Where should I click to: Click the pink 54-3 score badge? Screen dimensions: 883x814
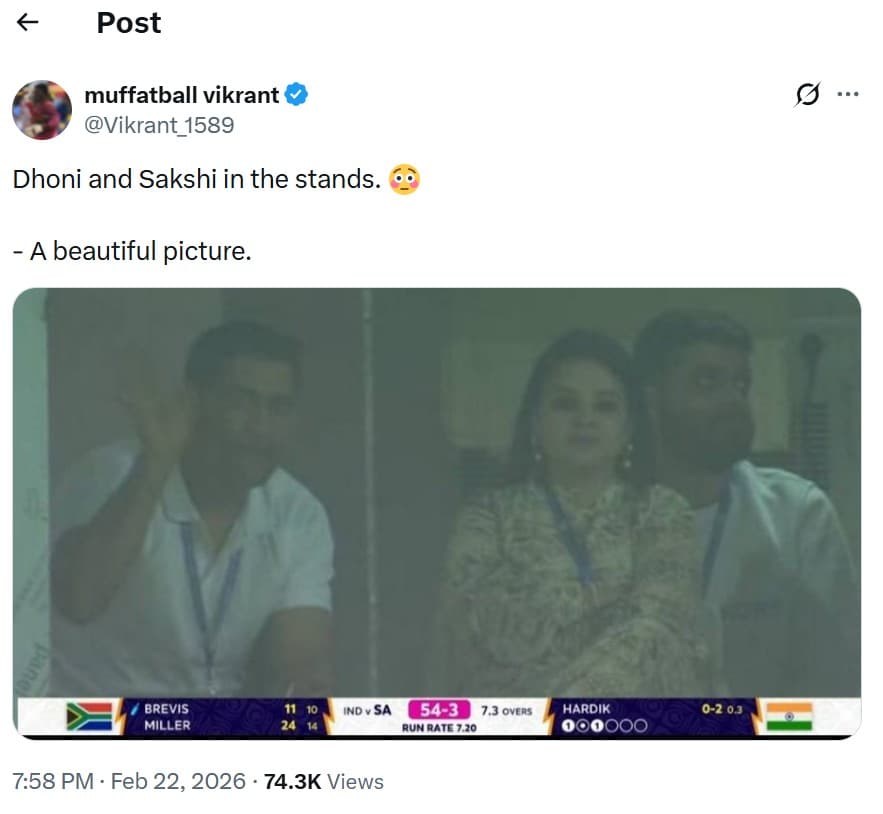tap(446, 710)
